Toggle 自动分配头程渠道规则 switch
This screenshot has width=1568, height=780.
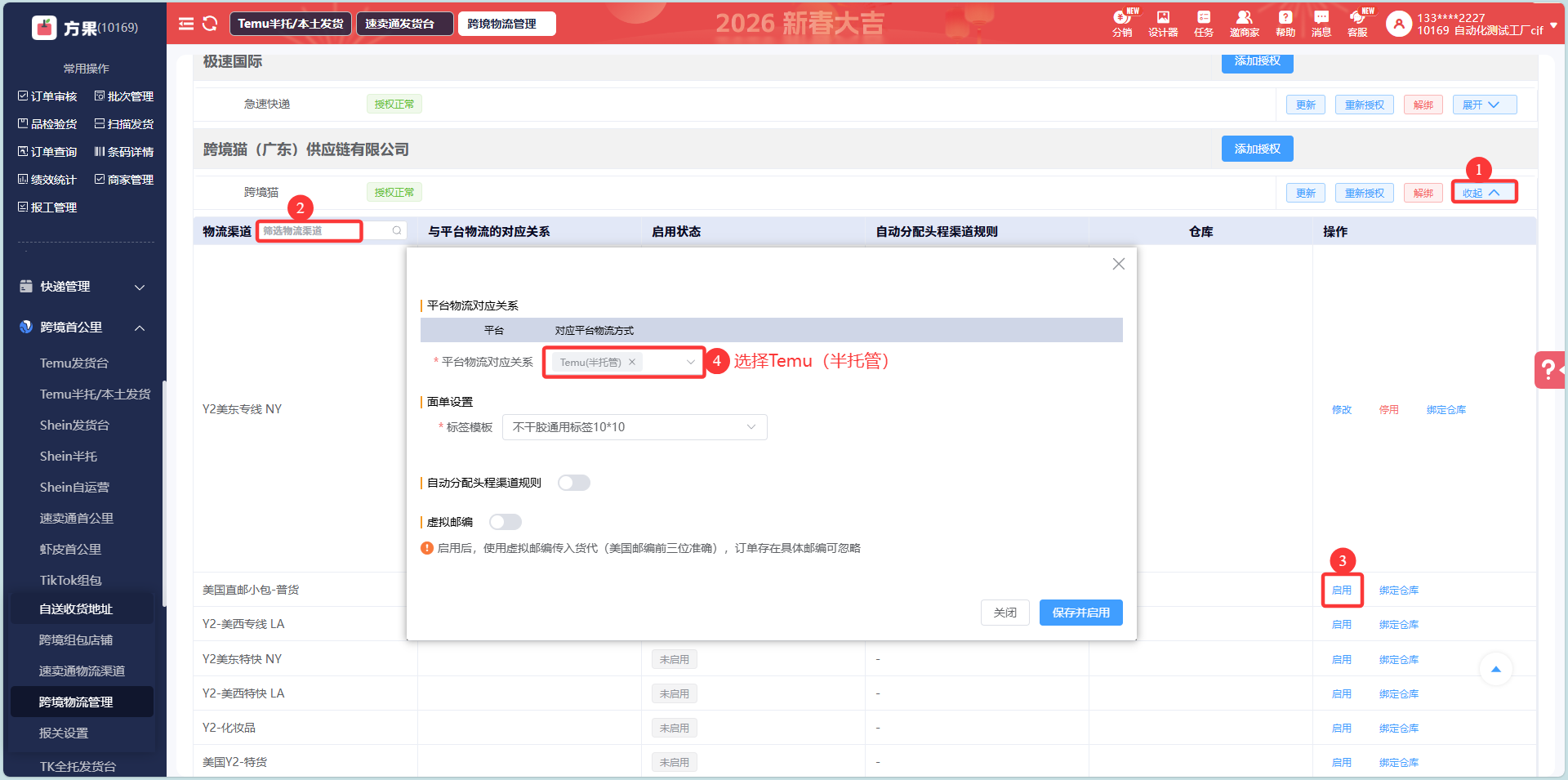tap(574, 483)
